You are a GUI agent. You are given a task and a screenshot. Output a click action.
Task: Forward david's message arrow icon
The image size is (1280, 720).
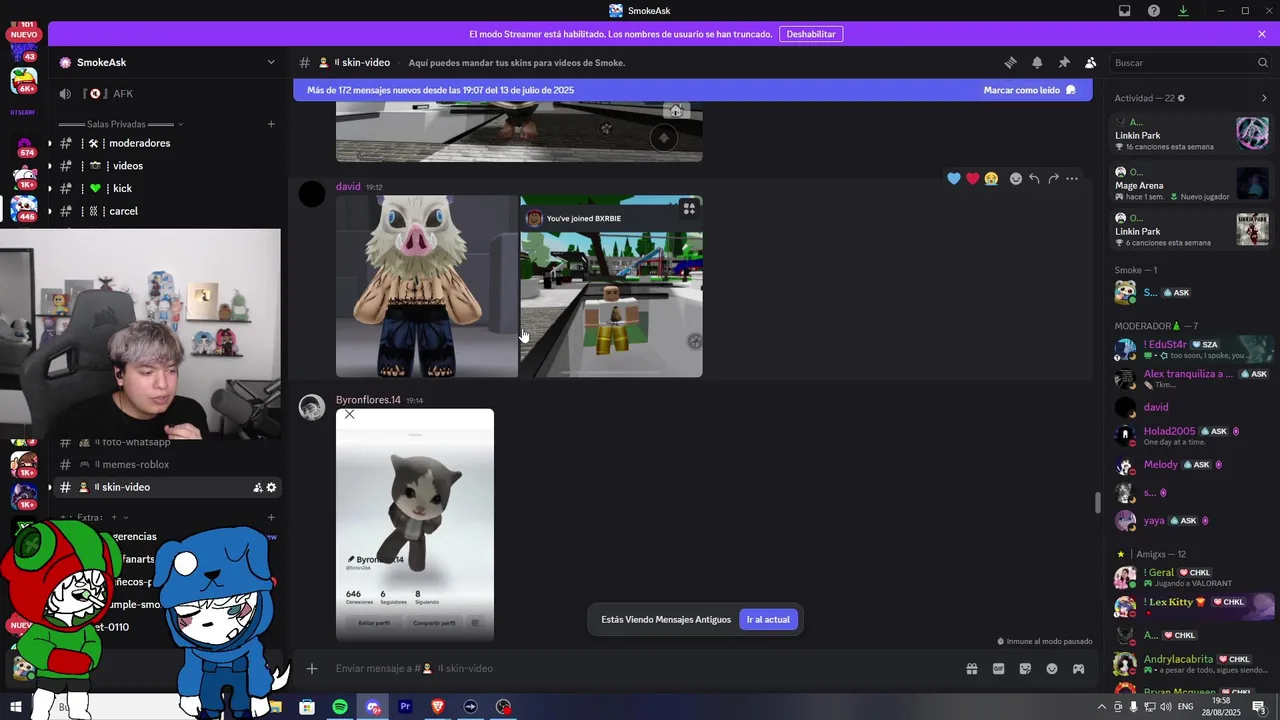[x=1053, y=178]
